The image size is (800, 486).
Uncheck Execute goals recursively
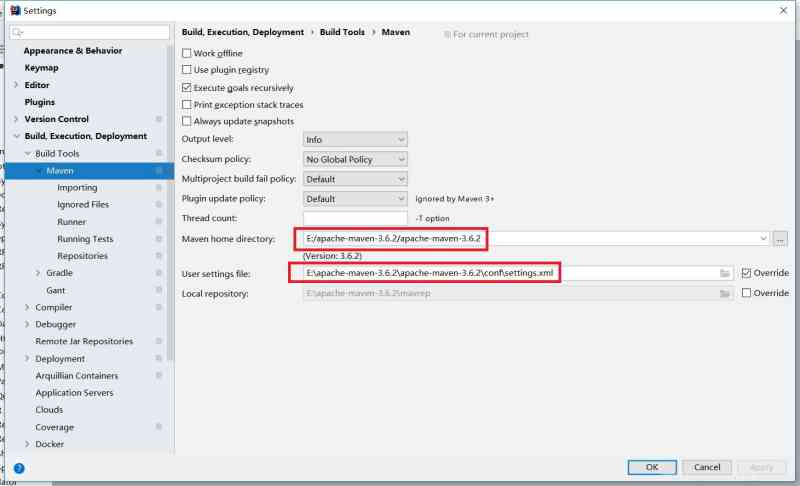pos(187,88)
